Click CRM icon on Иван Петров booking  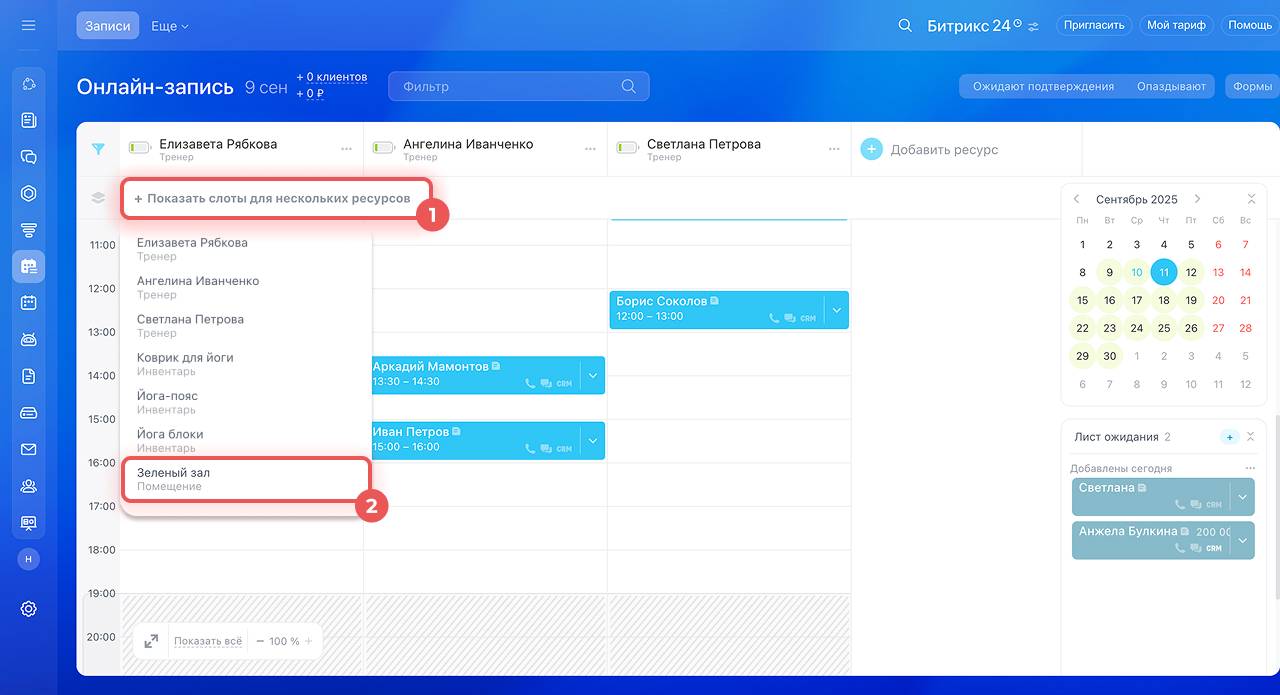coord(564,449)
